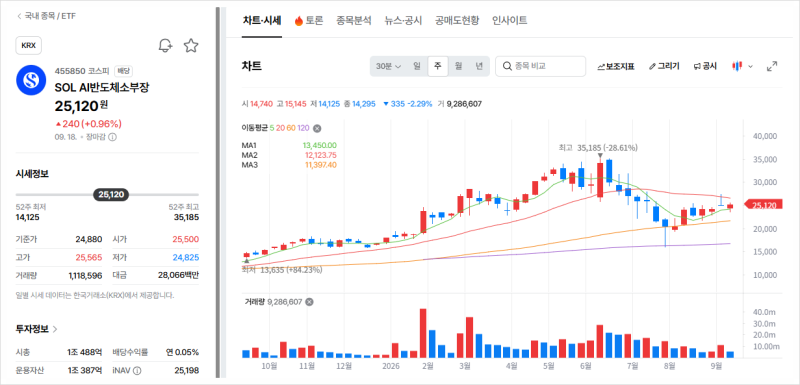800x385 pixels.
Task: Remove the 이동평균 indicator with X icon
Action: 316,128
